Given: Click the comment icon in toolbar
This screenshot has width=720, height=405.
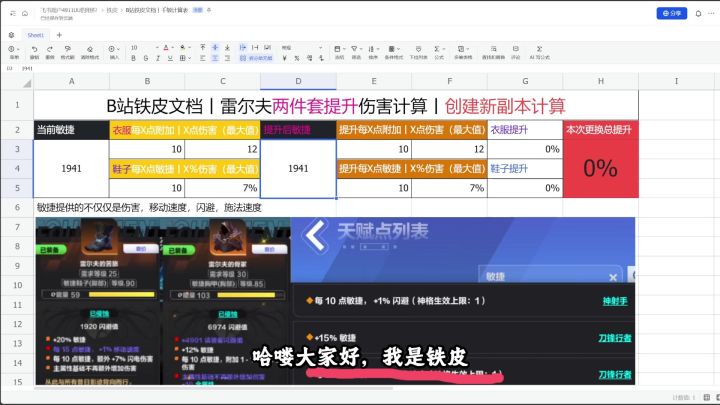Looking at the screenshot, I should [516, 51].
